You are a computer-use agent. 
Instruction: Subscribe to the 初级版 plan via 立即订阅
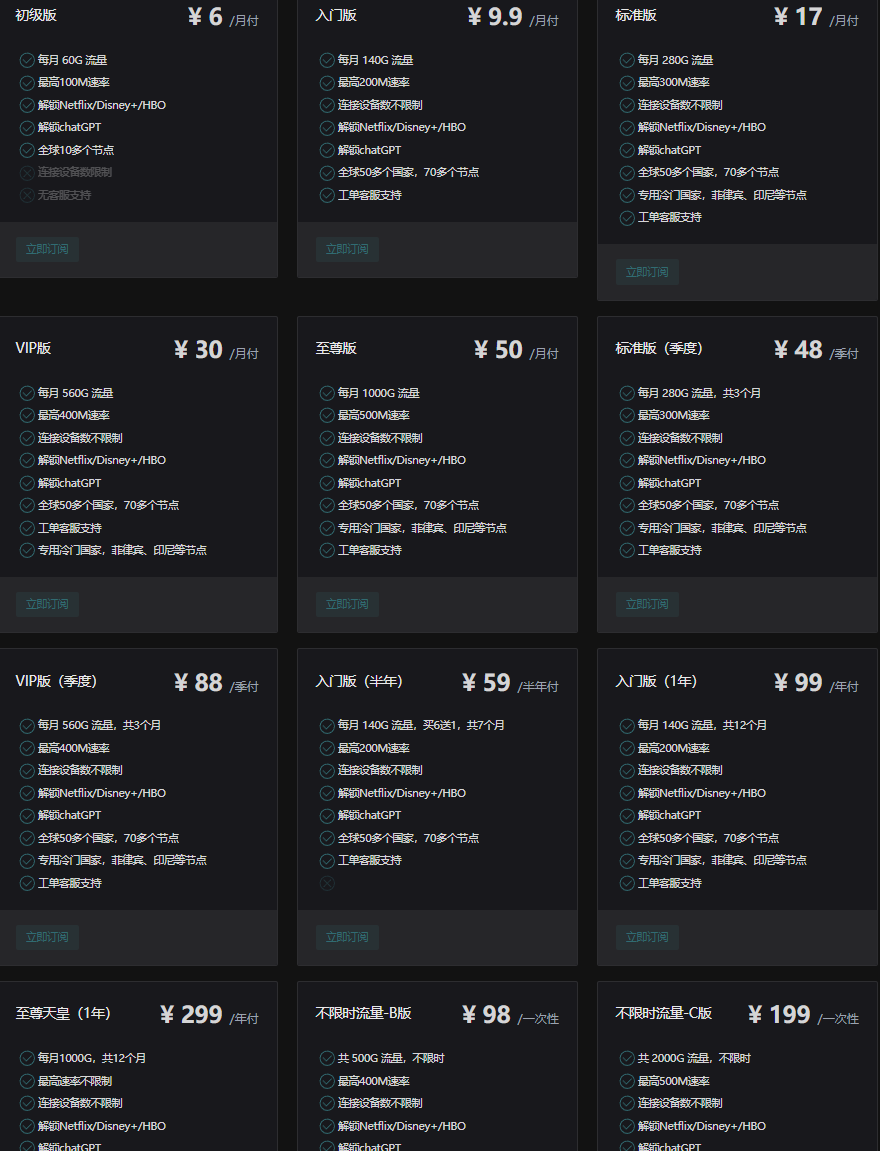[x=47, y=249]
